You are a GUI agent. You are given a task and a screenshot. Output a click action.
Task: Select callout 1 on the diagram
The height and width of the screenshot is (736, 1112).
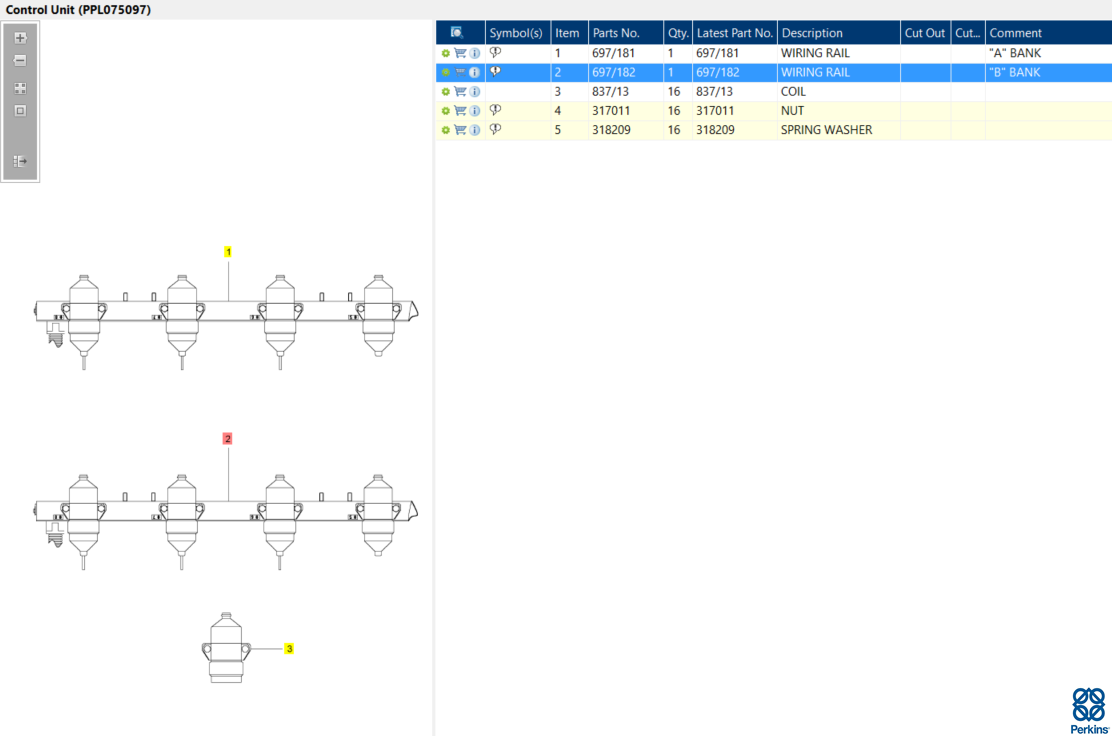228,252
